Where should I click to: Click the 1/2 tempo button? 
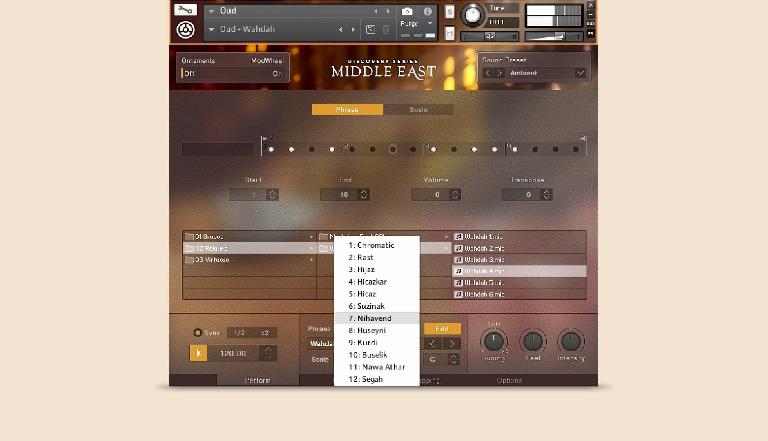click(x=239, y=333)
